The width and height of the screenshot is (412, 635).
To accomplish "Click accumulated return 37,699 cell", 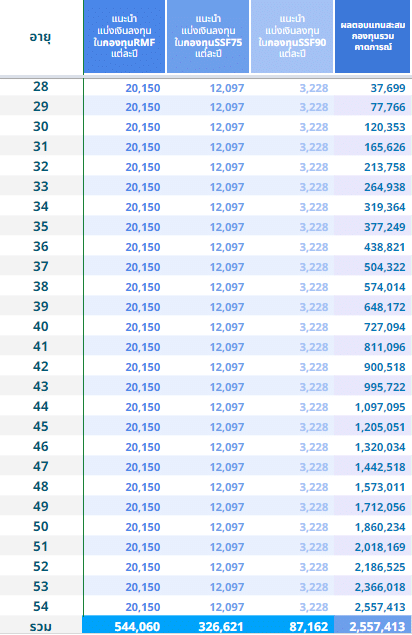I will click(388, 88).
